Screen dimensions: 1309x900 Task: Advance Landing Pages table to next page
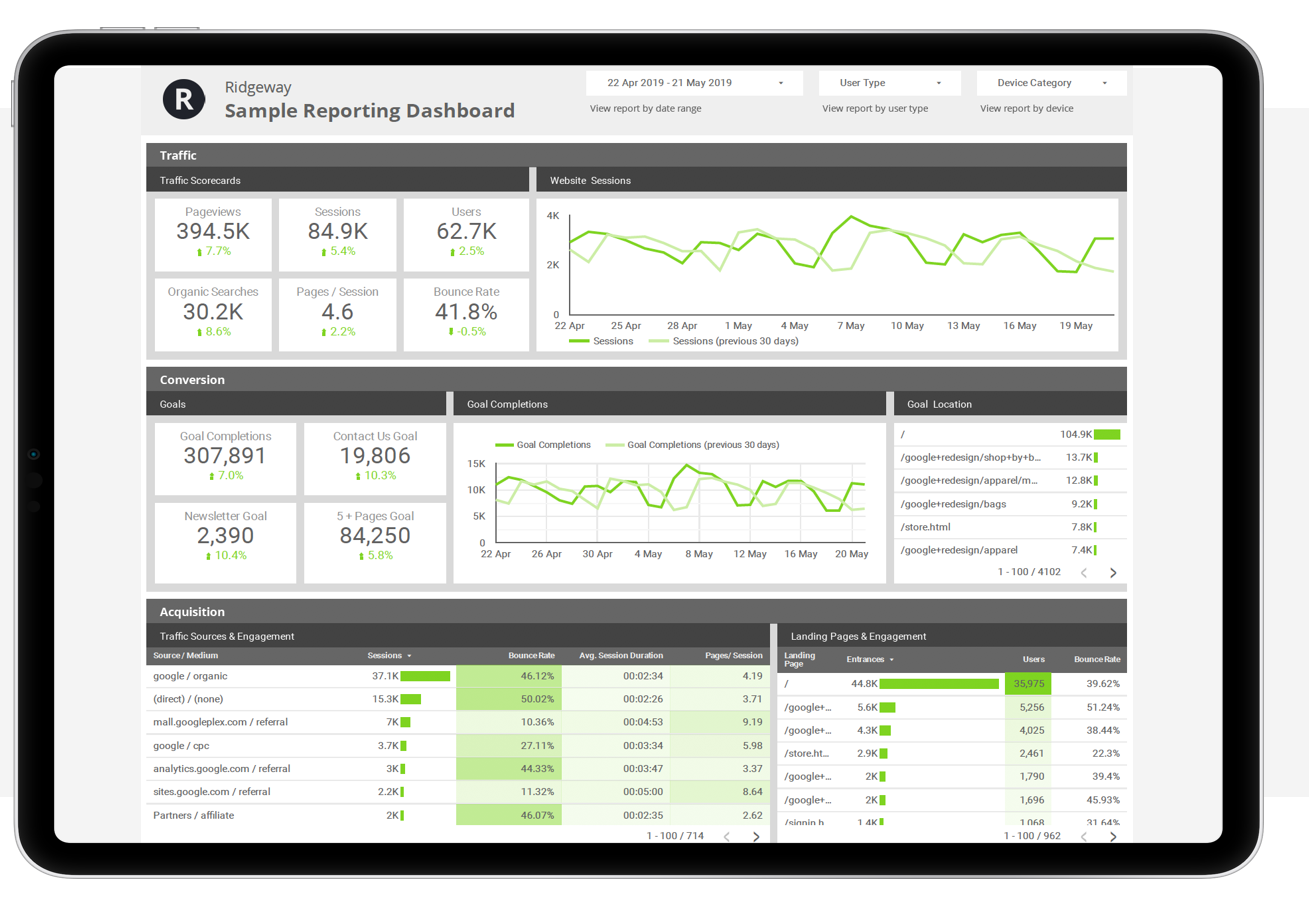coord(1113,836)
